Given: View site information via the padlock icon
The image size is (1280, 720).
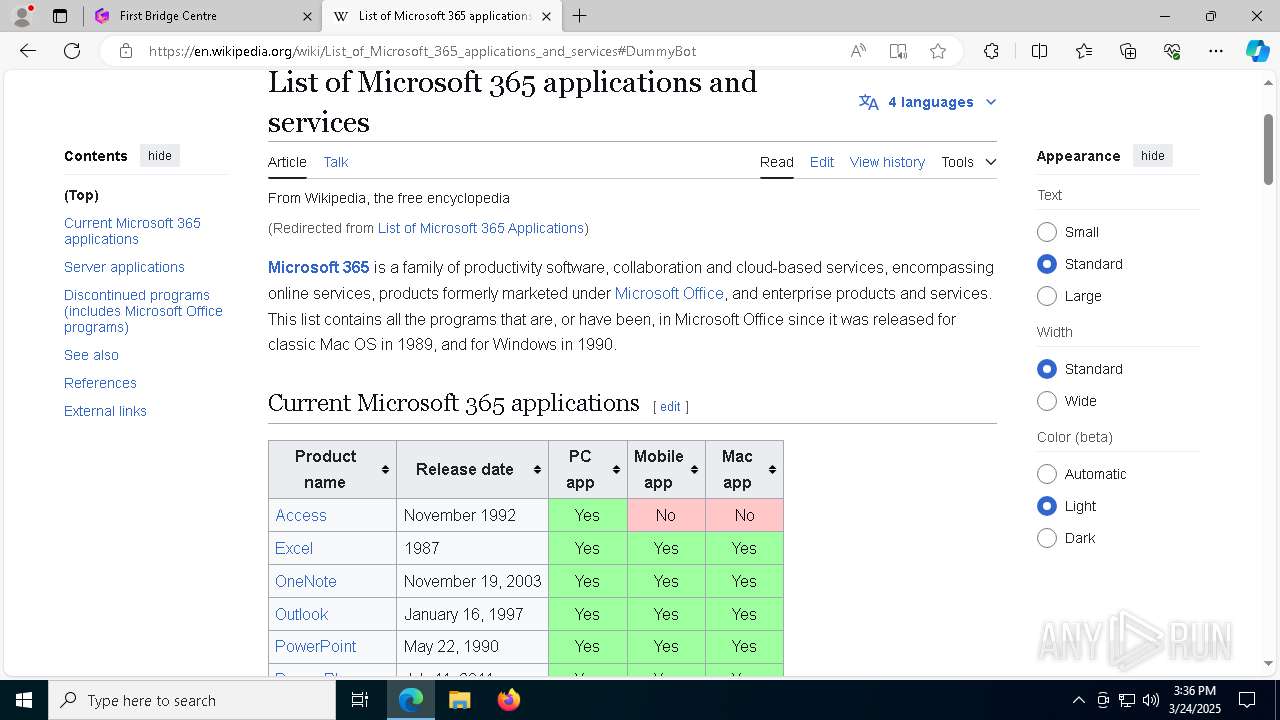Looking at the screenshot, I should pos(126,51).
